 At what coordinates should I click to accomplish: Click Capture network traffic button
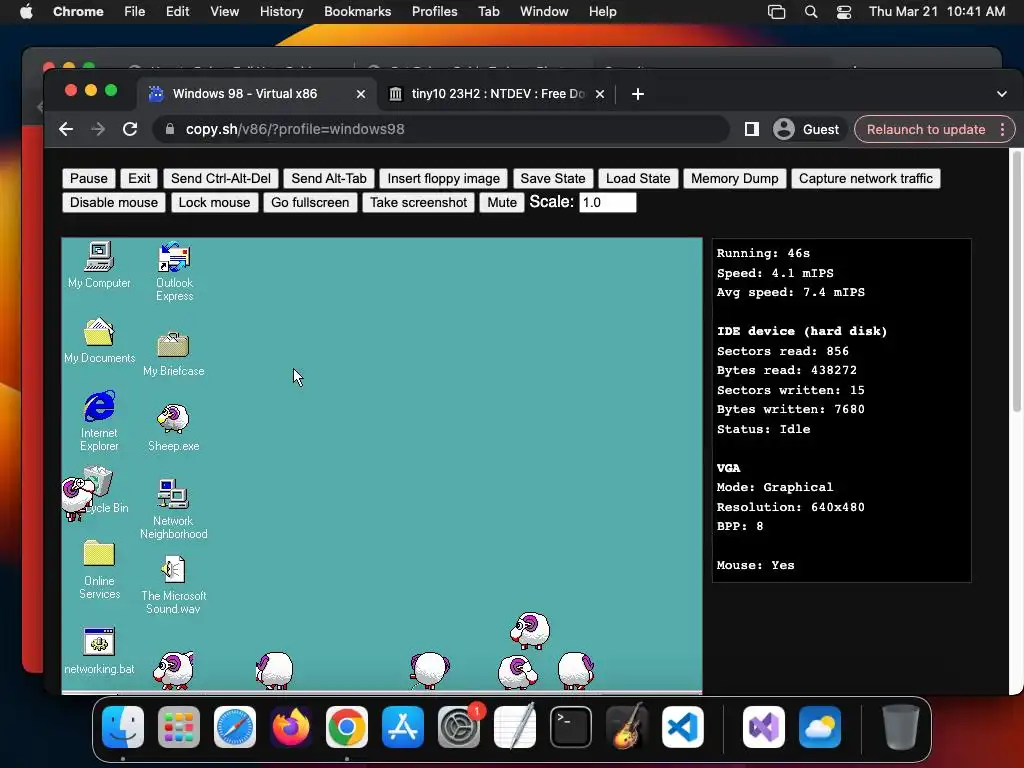(x=866, y=178)
